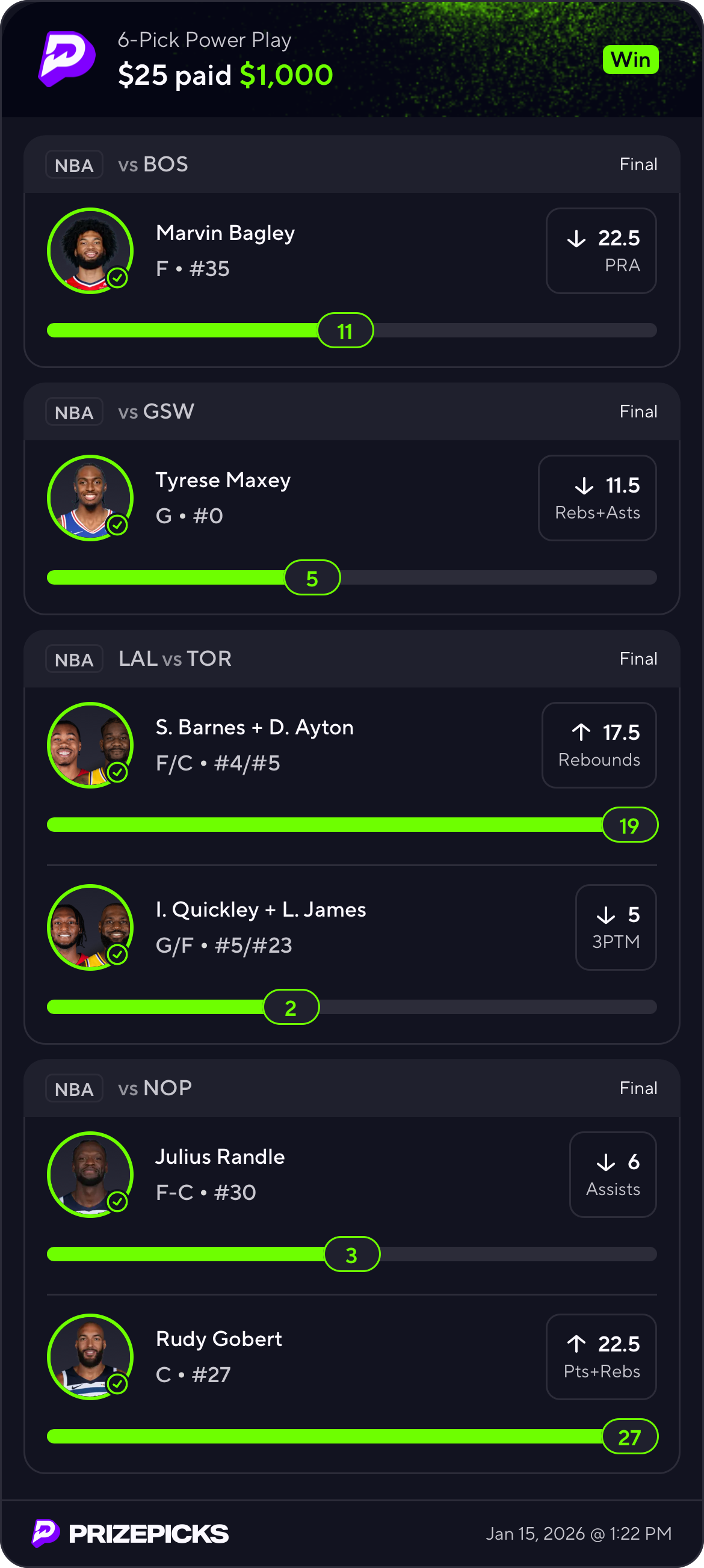Click the progress marker showing 27 Pts+Rebs

click(630, 1437)
